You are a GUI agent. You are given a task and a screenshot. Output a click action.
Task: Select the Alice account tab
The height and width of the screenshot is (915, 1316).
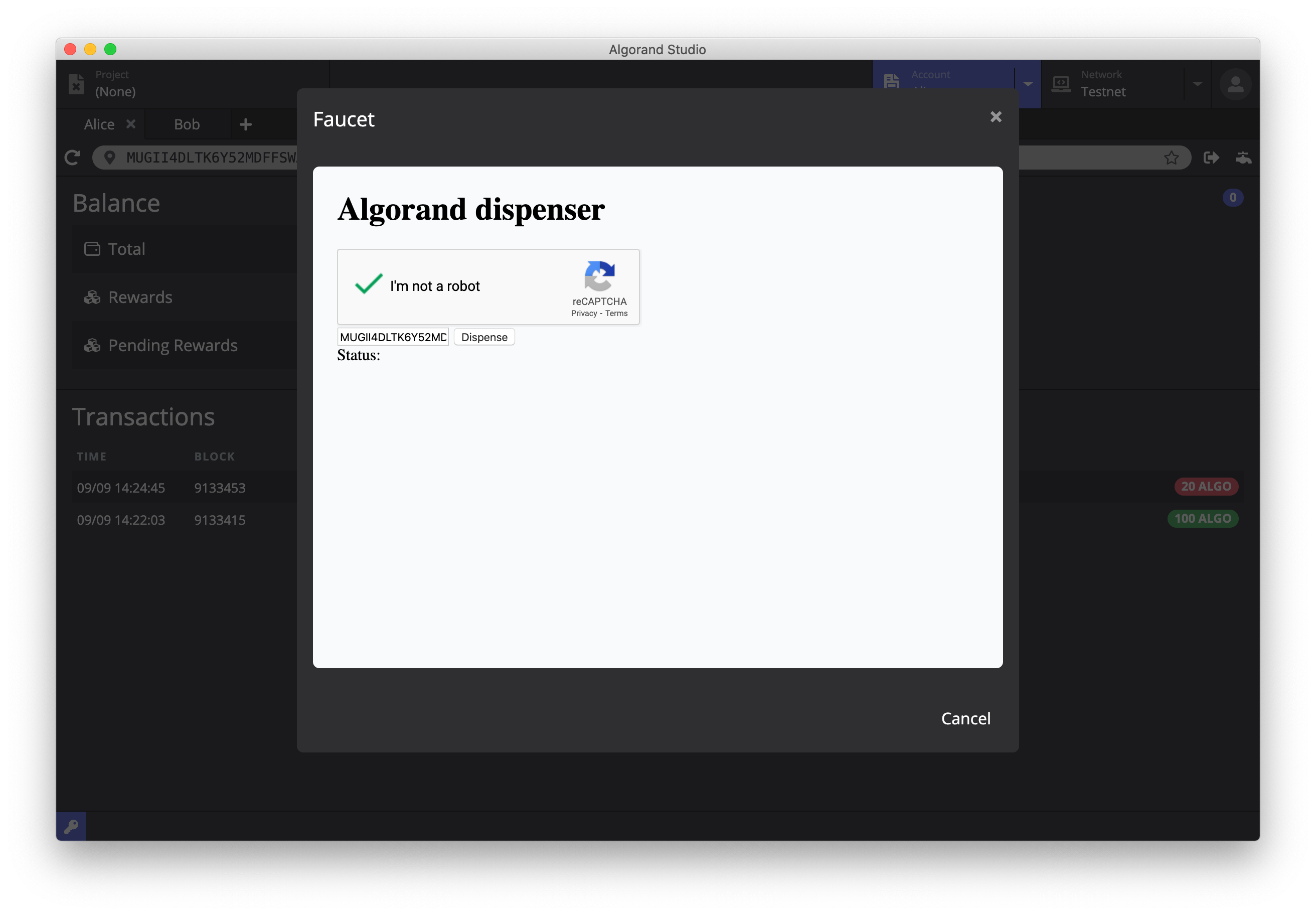[x=99, y=124]
